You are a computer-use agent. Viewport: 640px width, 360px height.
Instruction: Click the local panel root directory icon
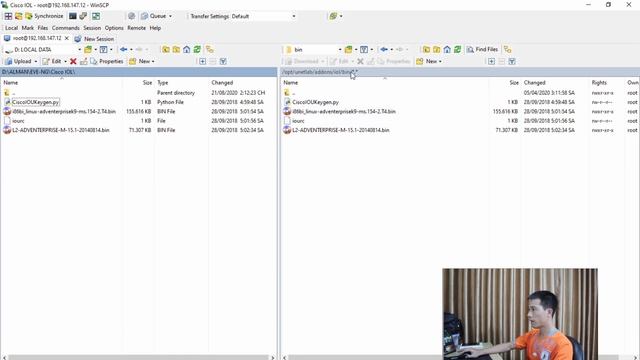176,49
